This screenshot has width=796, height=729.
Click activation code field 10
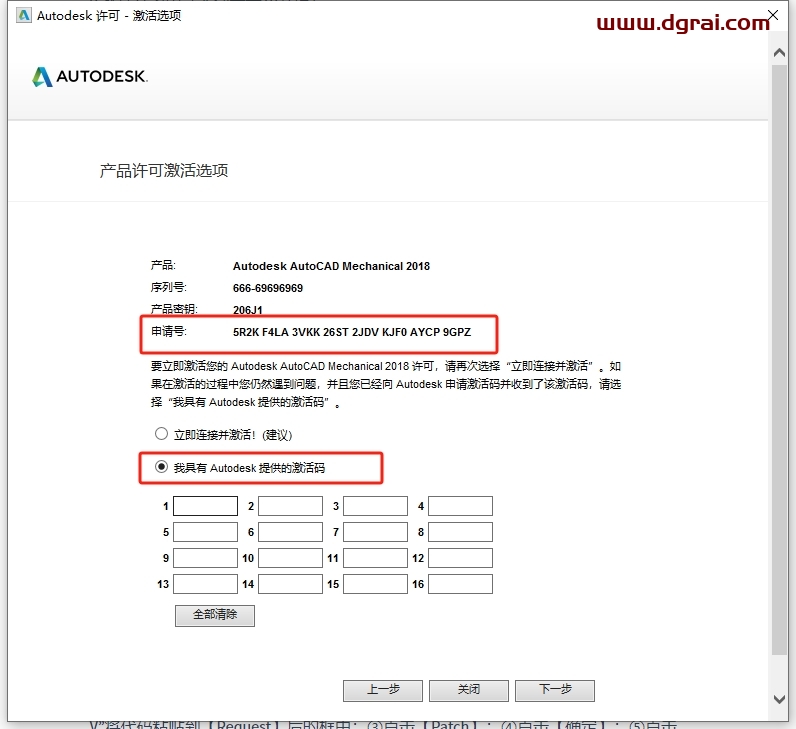290,558
